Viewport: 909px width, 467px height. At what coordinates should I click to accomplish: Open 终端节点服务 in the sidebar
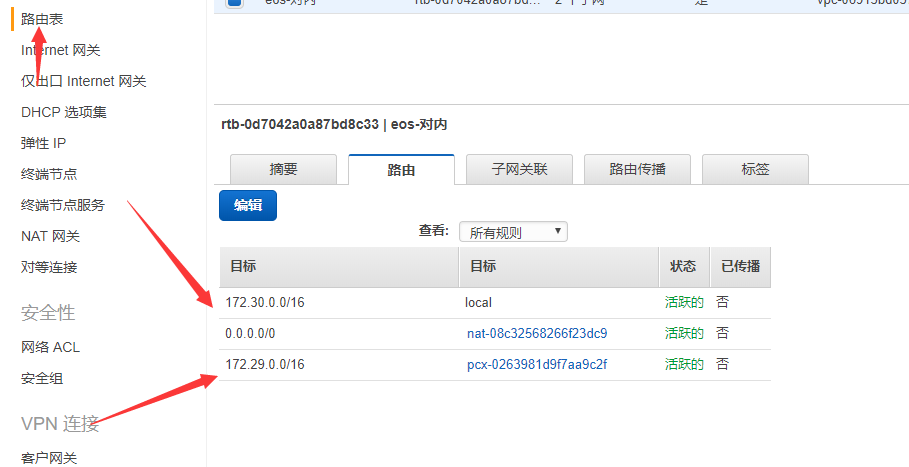click(63, 205)
